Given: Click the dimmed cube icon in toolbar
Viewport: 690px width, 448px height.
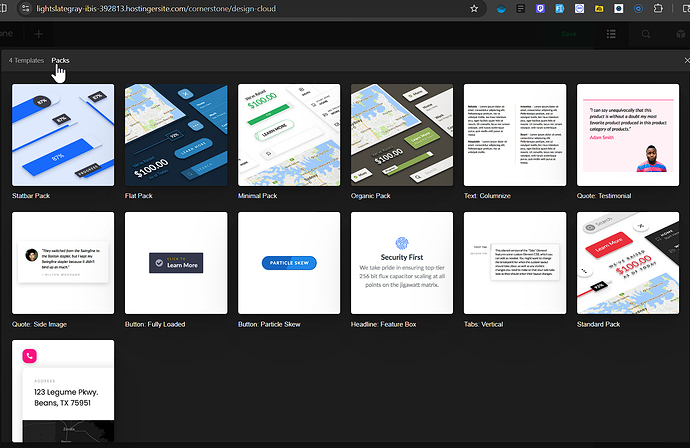Looking at the screenshot, I should click(679, 33).
